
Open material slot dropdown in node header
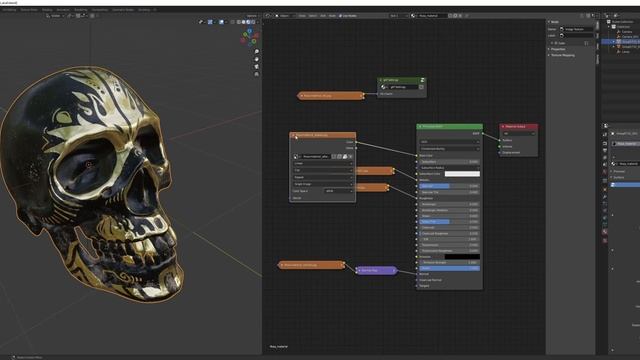[399, 16]
